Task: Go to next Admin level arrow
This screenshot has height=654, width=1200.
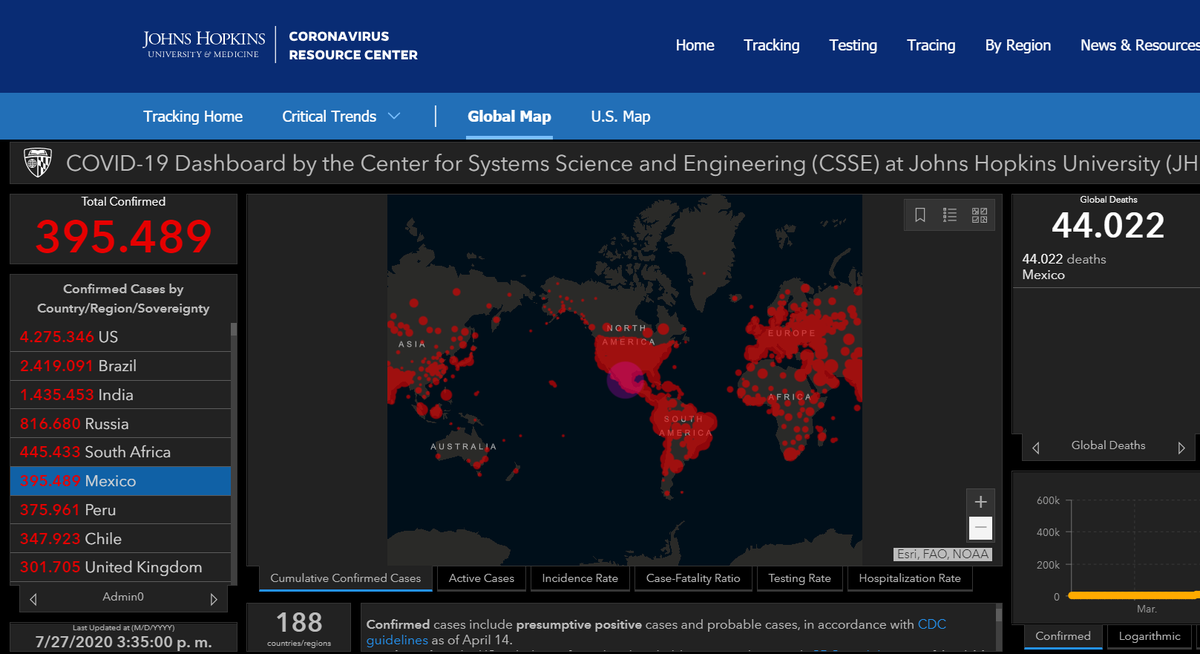Action: click(x=213, y=599)
